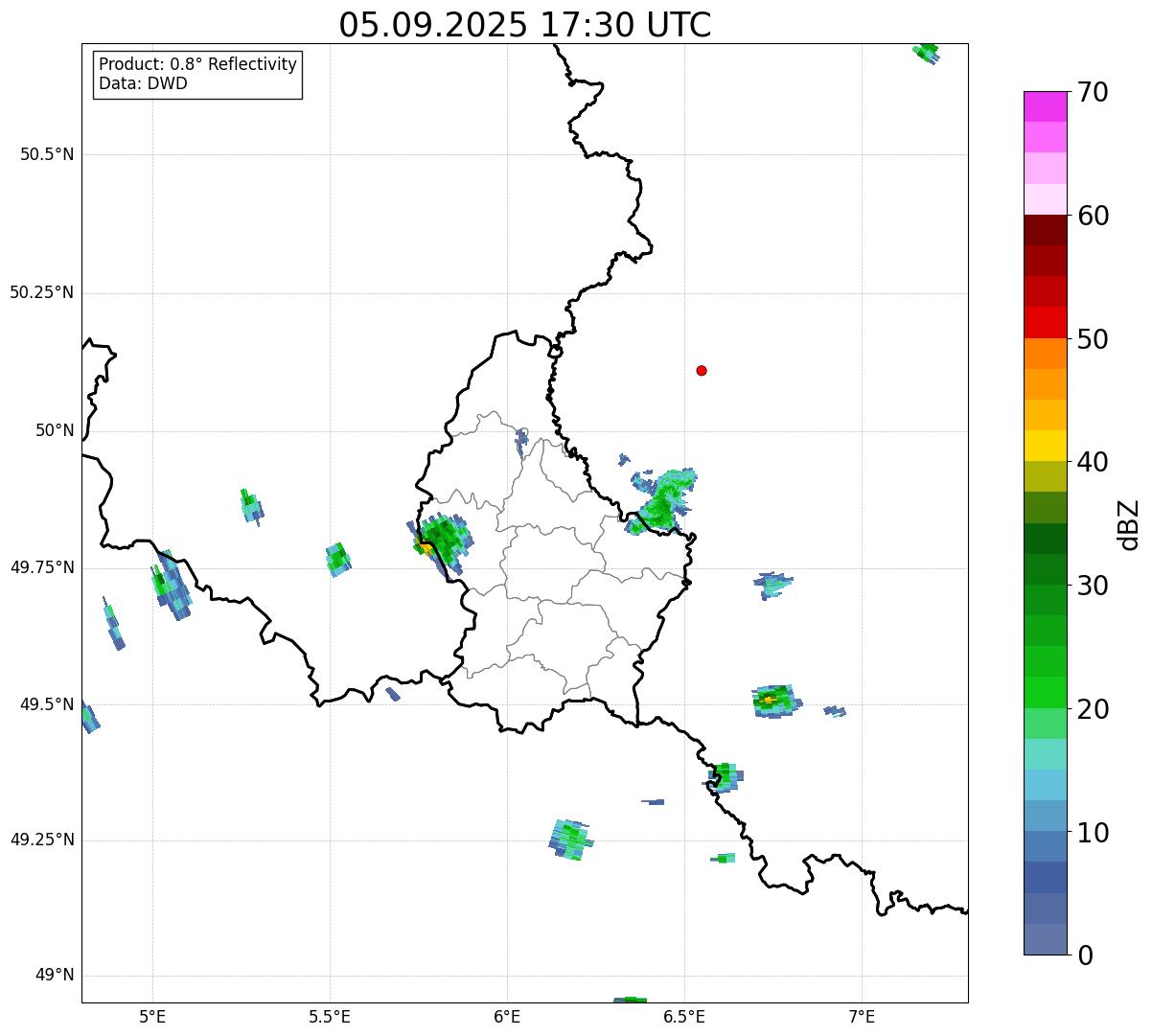Select the radar cell near 5.5°E, 49.75°N
Screen dimensions: 1152x1036
click(337, 559)
